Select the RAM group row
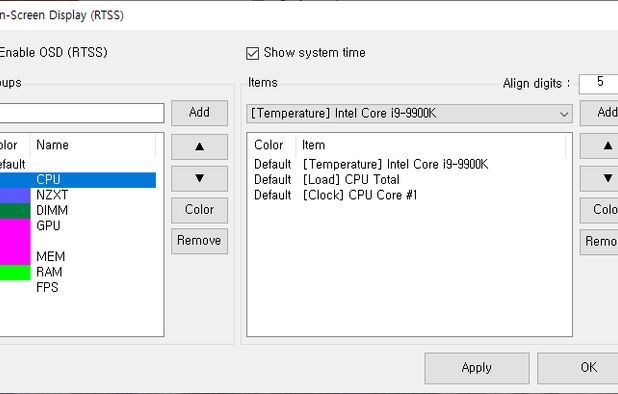The width and height of the screenshot is (618, 394). 78,272
